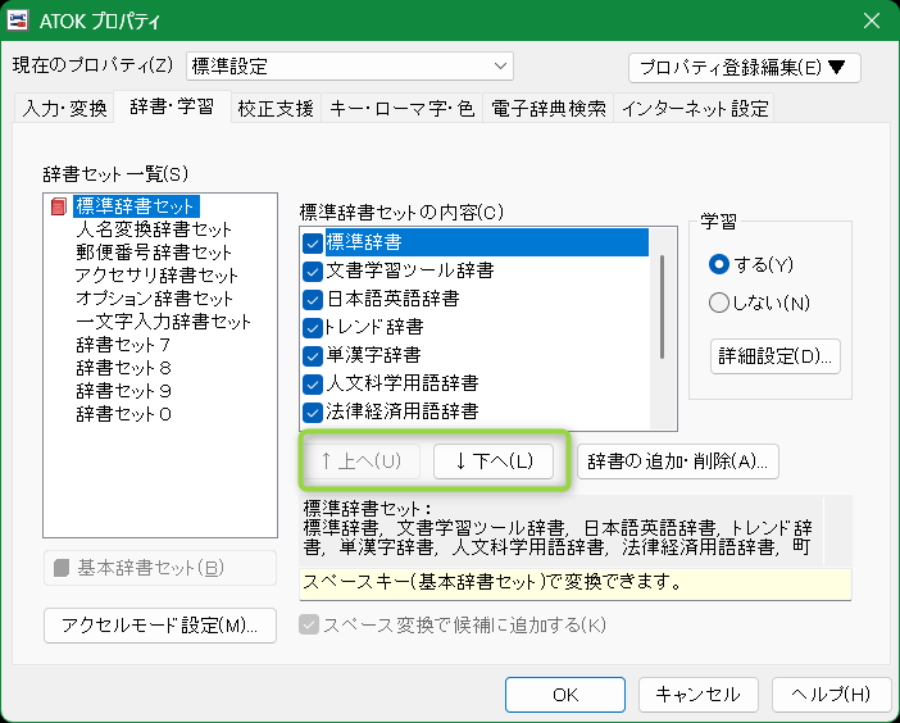Select the 辞書・学習 tab
The height and width of the screenshot is (723, 900).
(172, 107)
